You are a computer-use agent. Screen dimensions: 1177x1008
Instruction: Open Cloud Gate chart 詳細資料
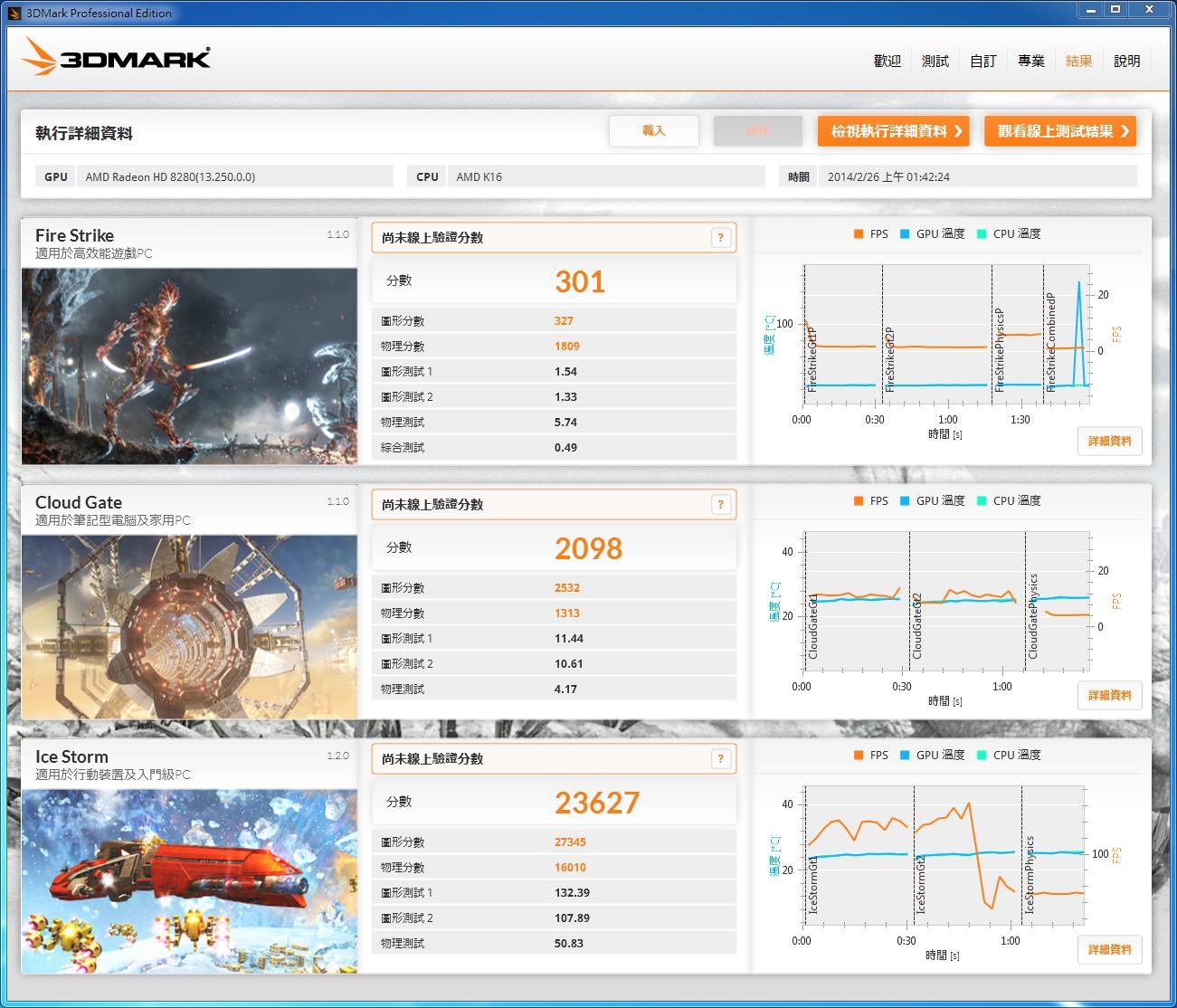pyautogui.click(x=1110, y=696)
